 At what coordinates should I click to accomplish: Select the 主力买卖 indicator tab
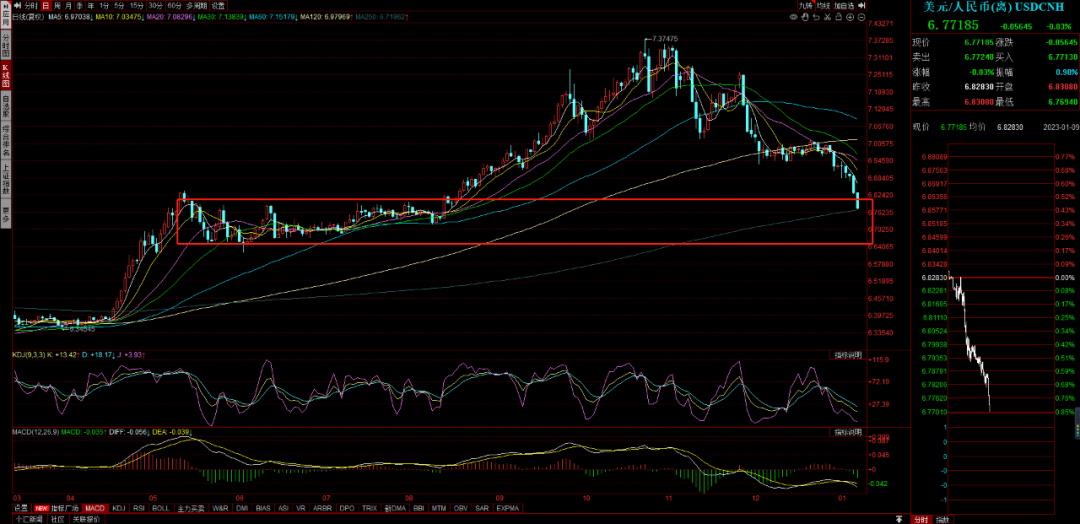pos(191,508)
